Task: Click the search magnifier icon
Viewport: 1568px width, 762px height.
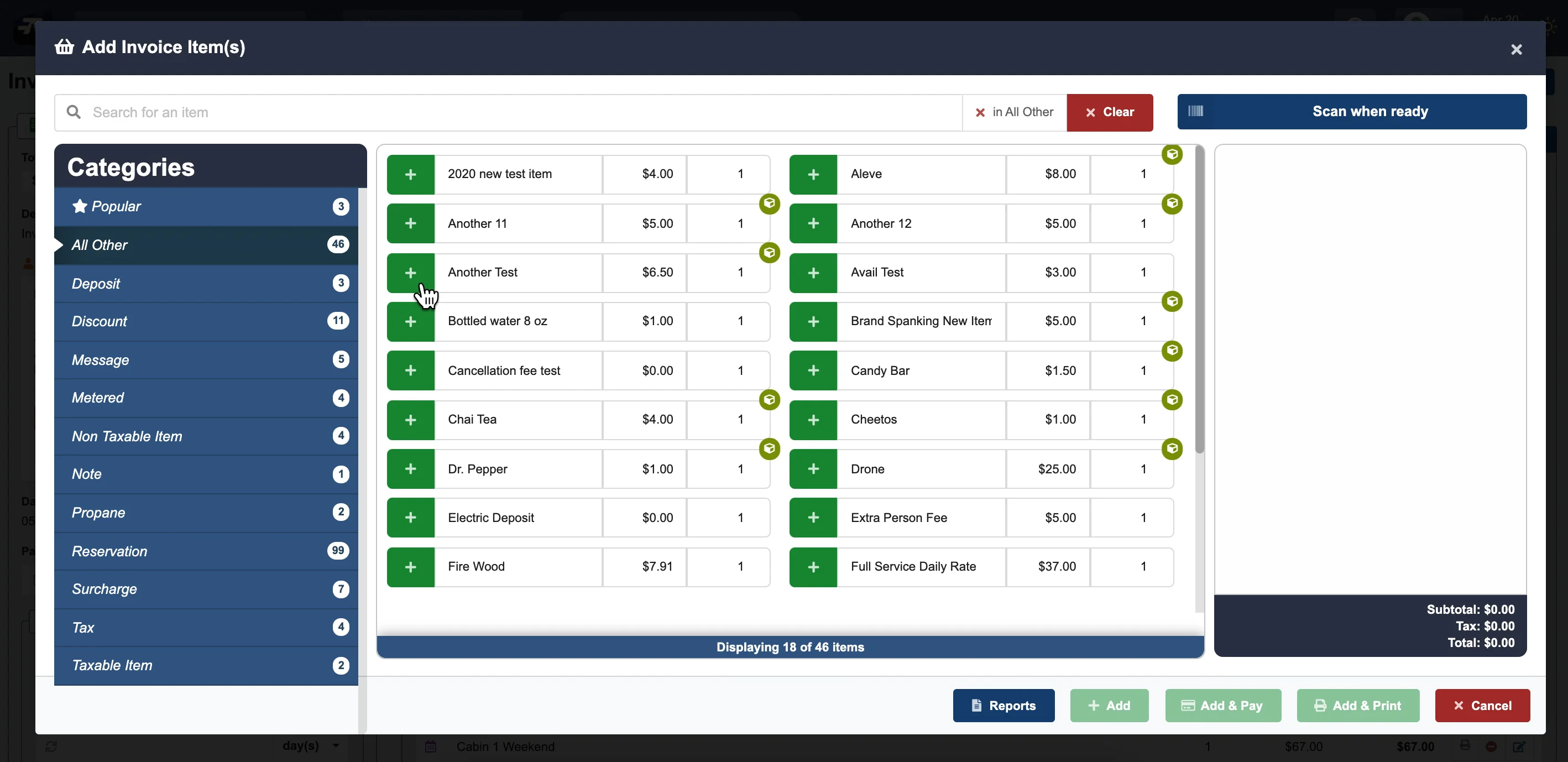Action: click(x=74, y=112)
